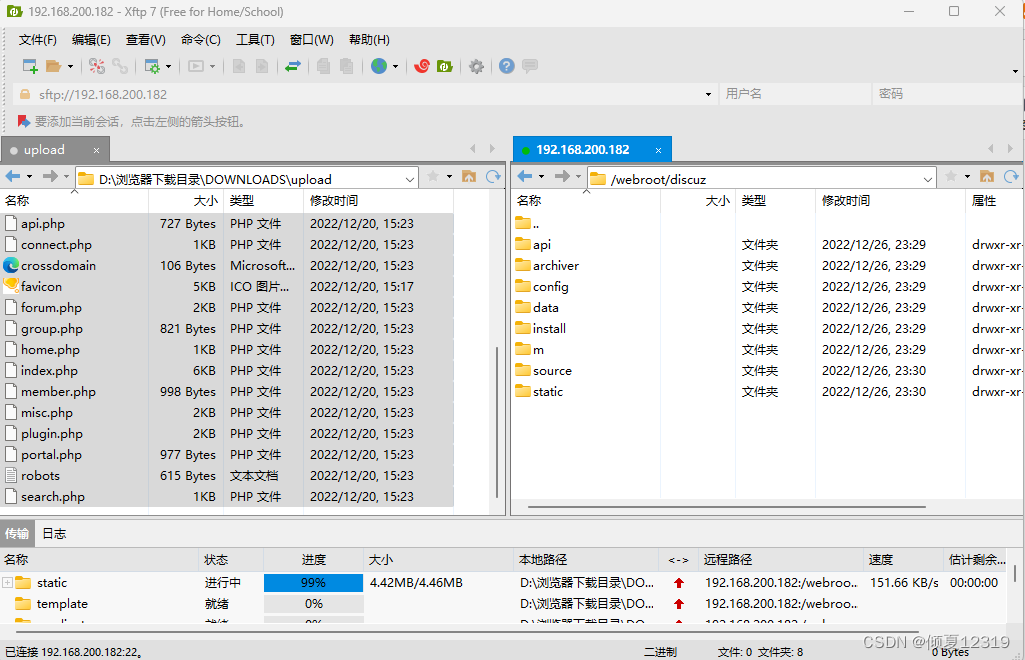Refresh the remote /webroot/discuz folder
This screenshot has width=1025, height=660.
1011,176
